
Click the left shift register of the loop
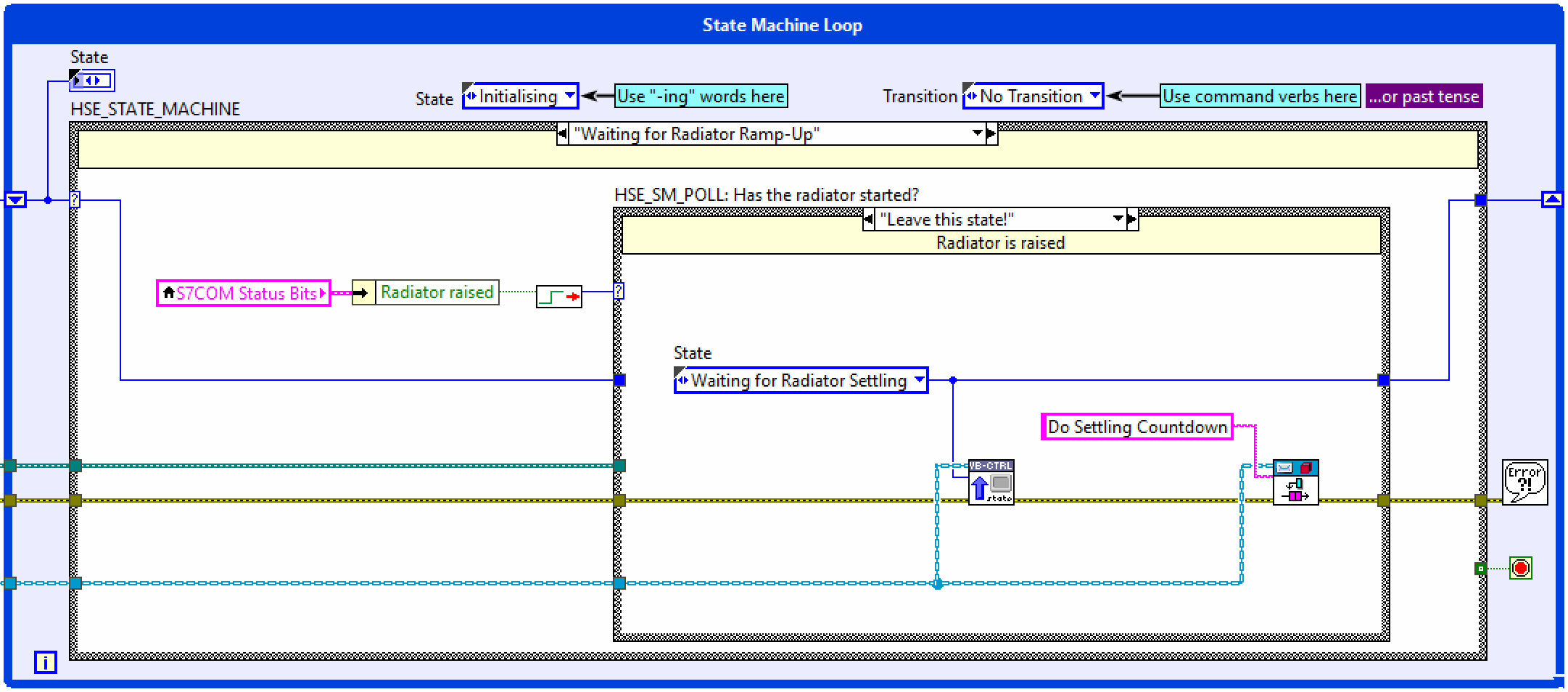coord(15,199)
